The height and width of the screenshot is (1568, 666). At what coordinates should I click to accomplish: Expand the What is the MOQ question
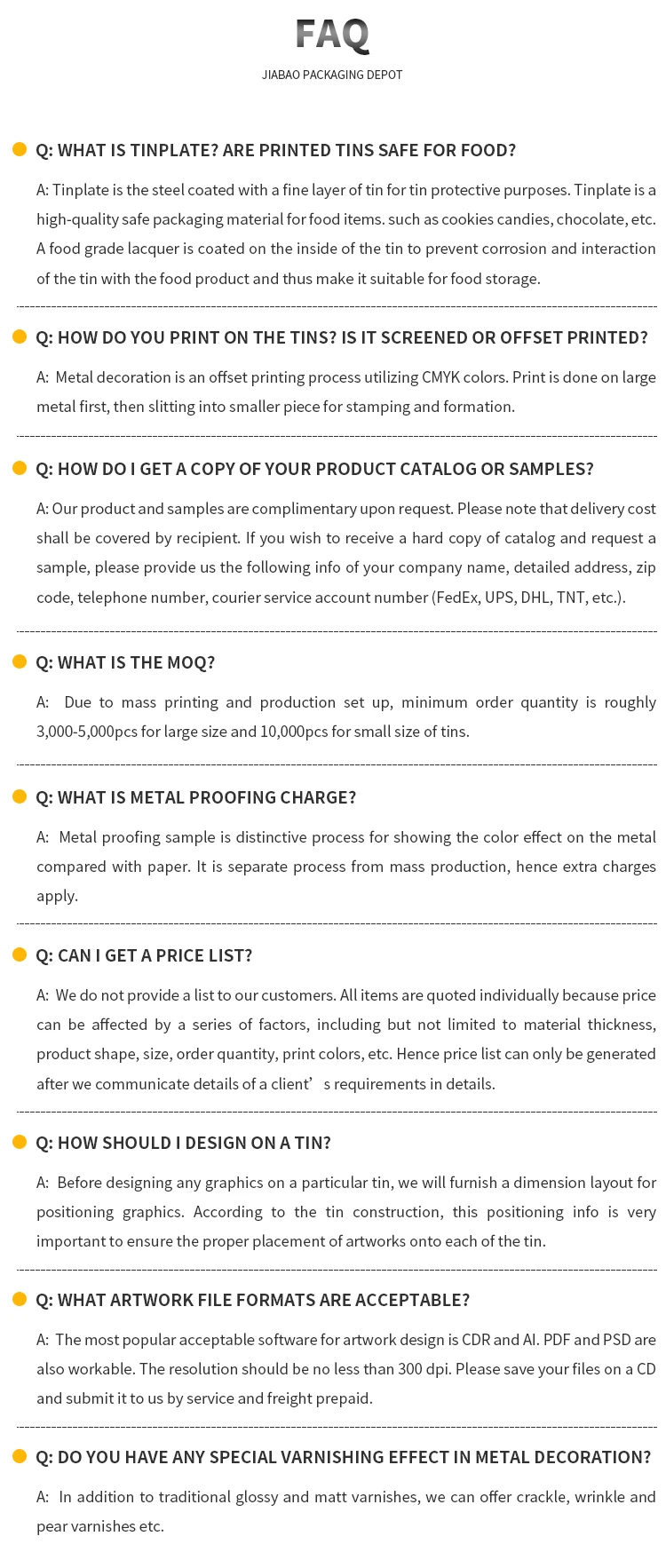pos(125,662)
